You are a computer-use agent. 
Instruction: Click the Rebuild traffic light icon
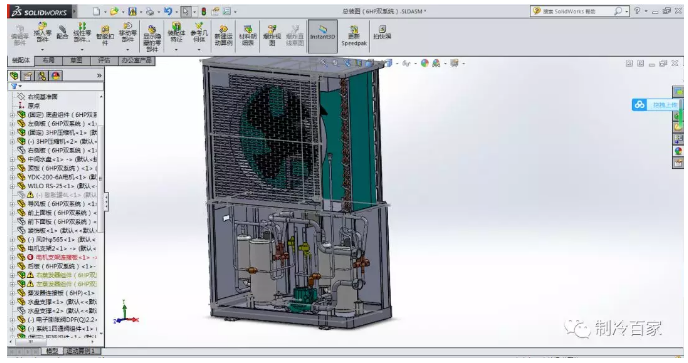[204, 11]
